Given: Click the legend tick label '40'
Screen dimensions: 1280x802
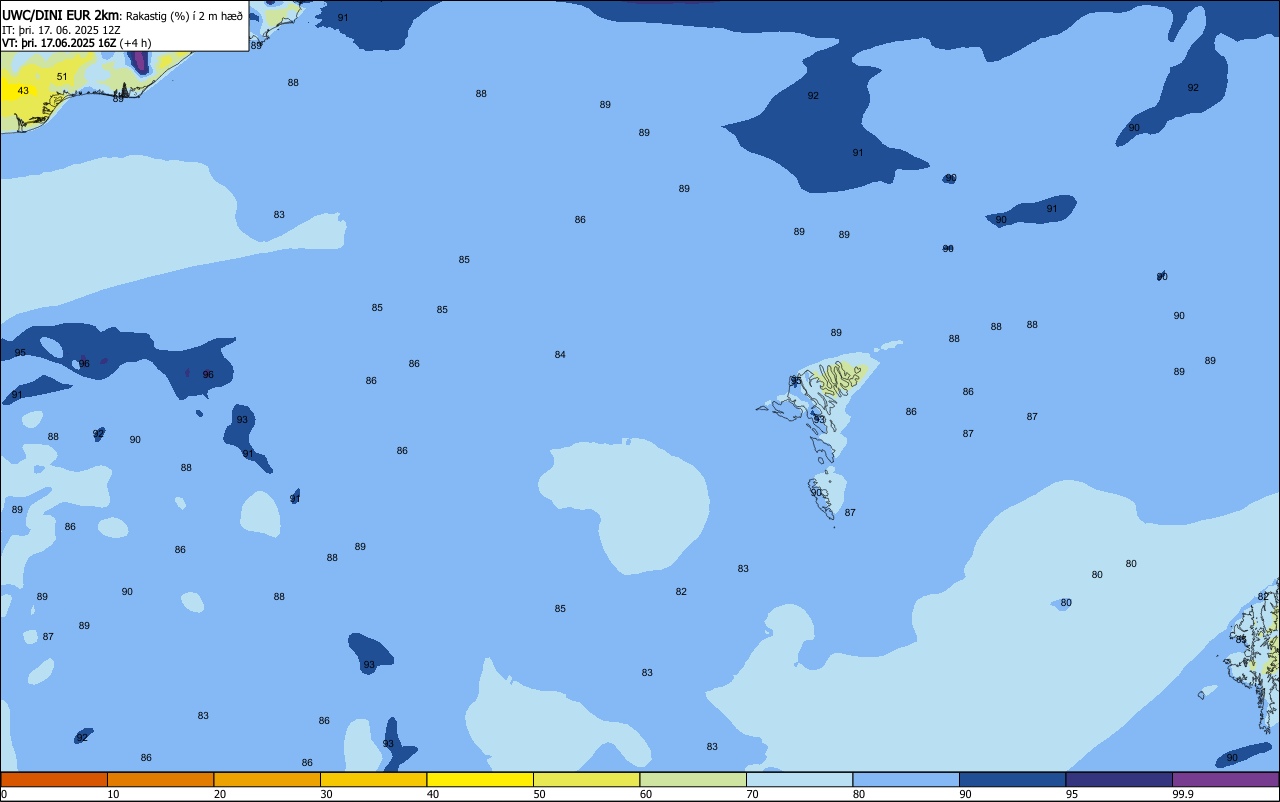Looking at the screenshot, I should tap(432, 794).
